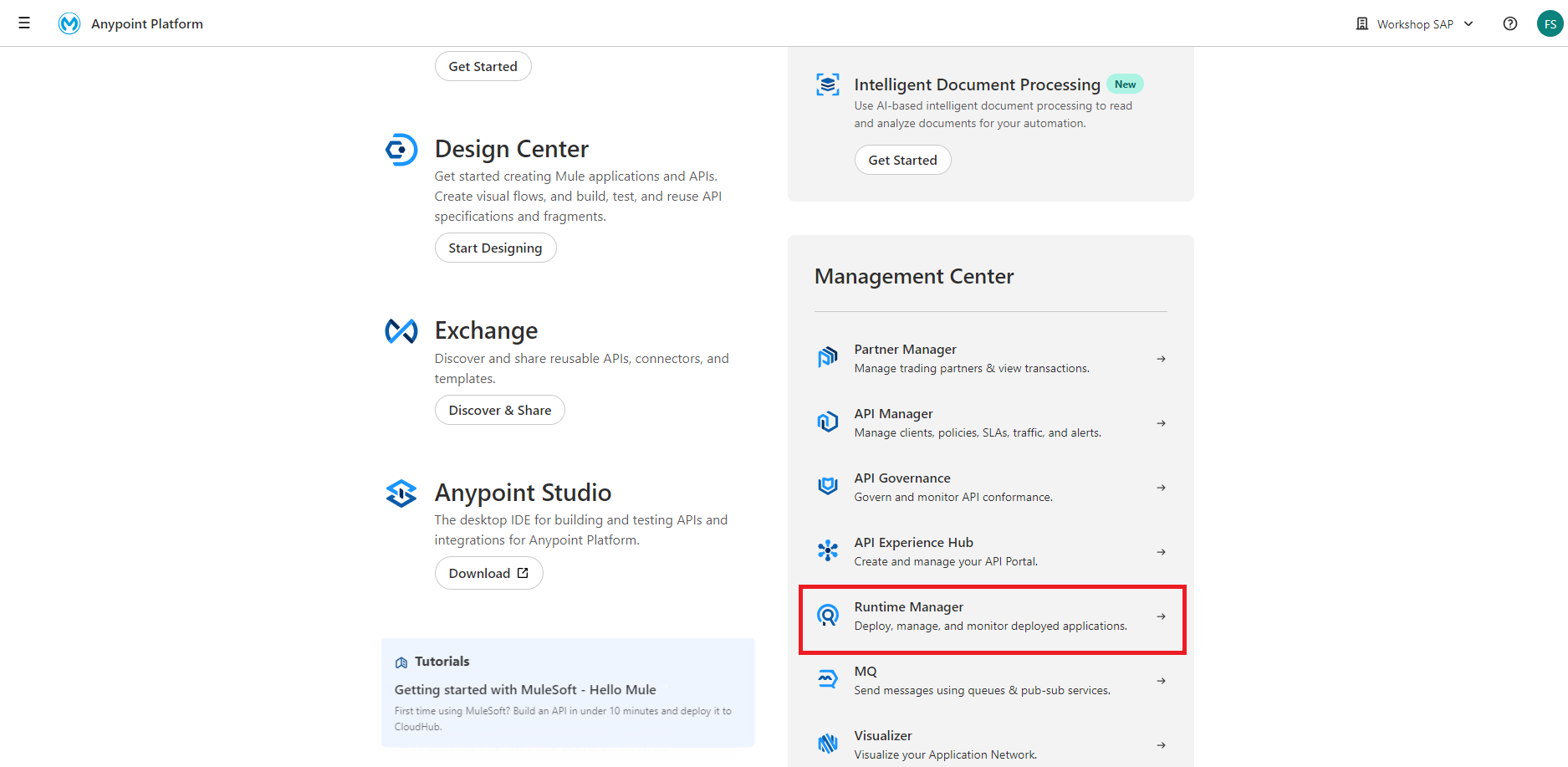Click the arrow in the API Governance row
The image size is (1568, 767).
[x=1161, y=488]
